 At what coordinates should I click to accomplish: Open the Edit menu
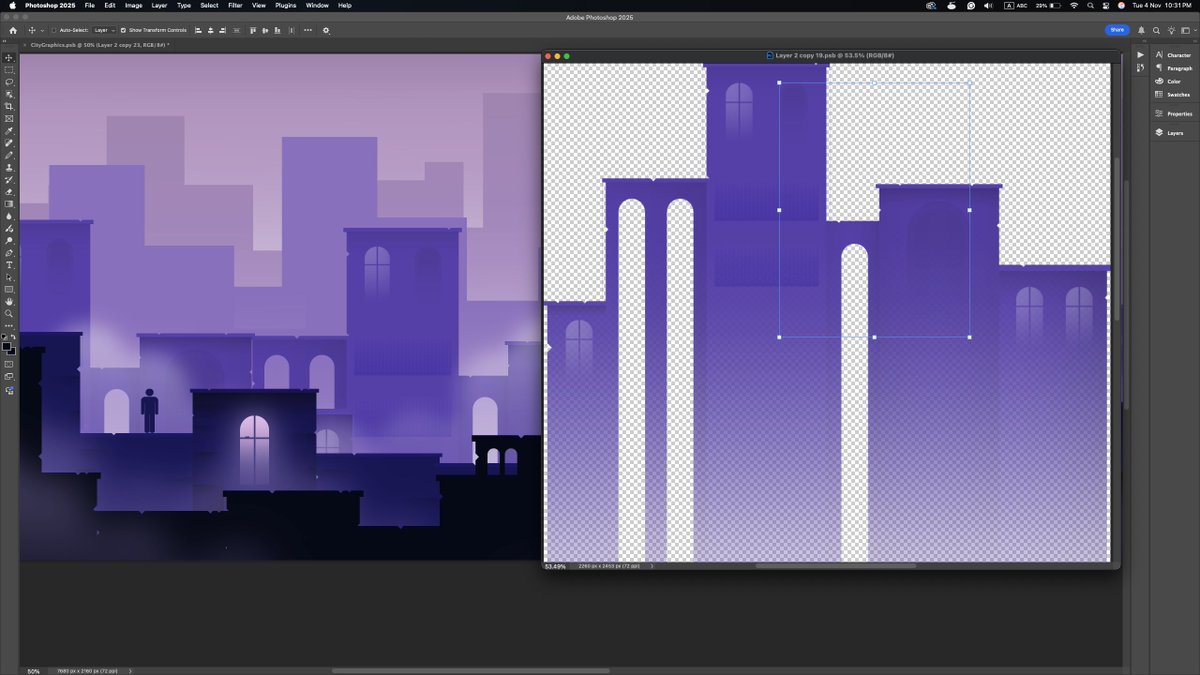110,5
